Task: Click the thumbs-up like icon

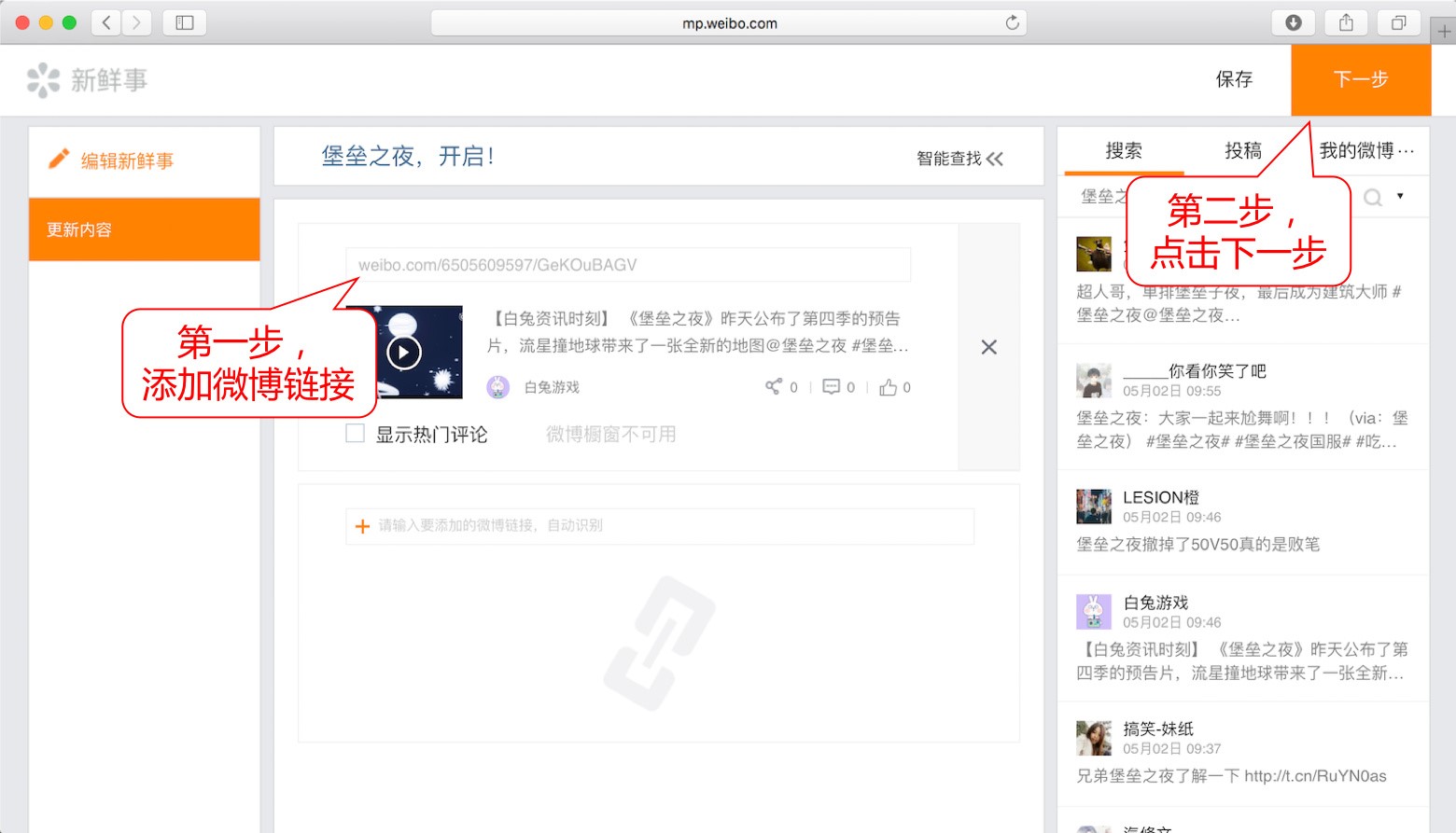Action: [889, 386]
